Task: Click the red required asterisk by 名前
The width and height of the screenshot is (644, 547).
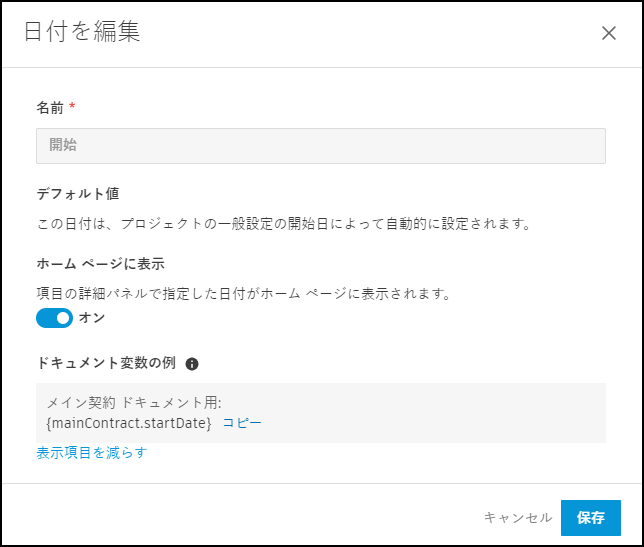Action: 72,106
